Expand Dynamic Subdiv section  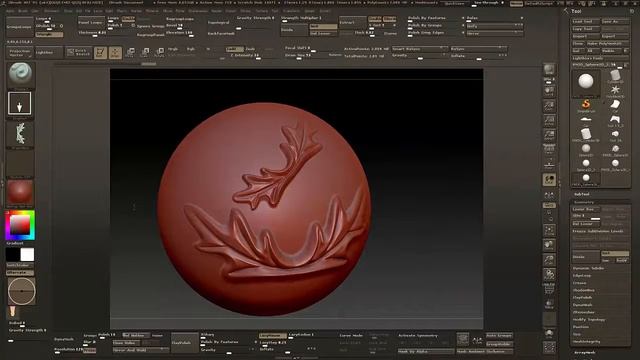click(588, 268)
